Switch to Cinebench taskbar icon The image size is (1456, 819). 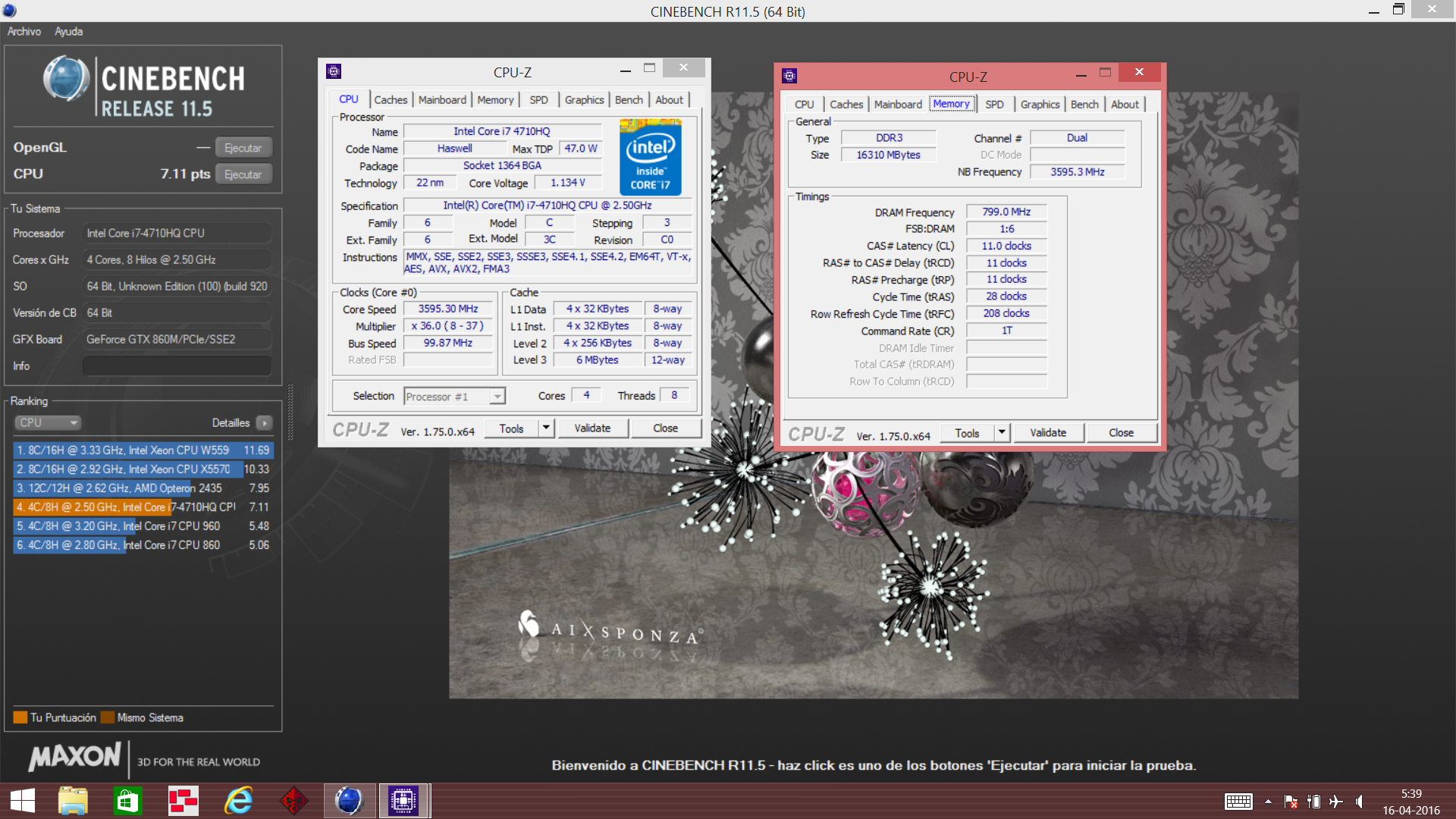[349, 801]
